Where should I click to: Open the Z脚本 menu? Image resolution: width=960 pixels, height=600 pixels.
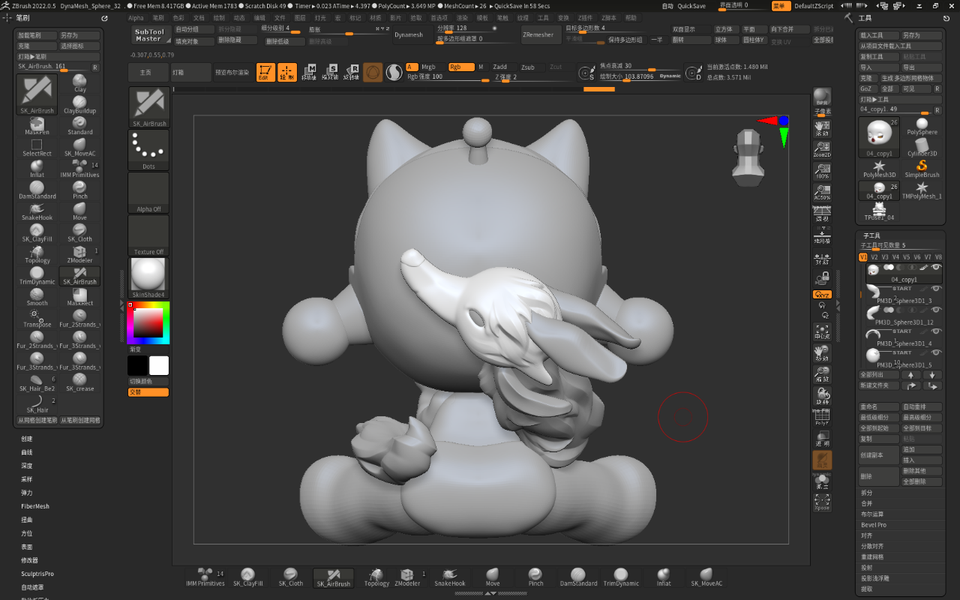pos(609,18)
